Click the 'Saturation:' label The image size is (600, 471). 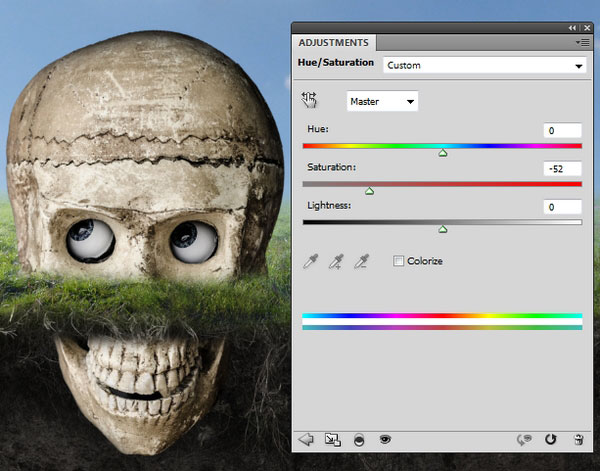point(331,167)
